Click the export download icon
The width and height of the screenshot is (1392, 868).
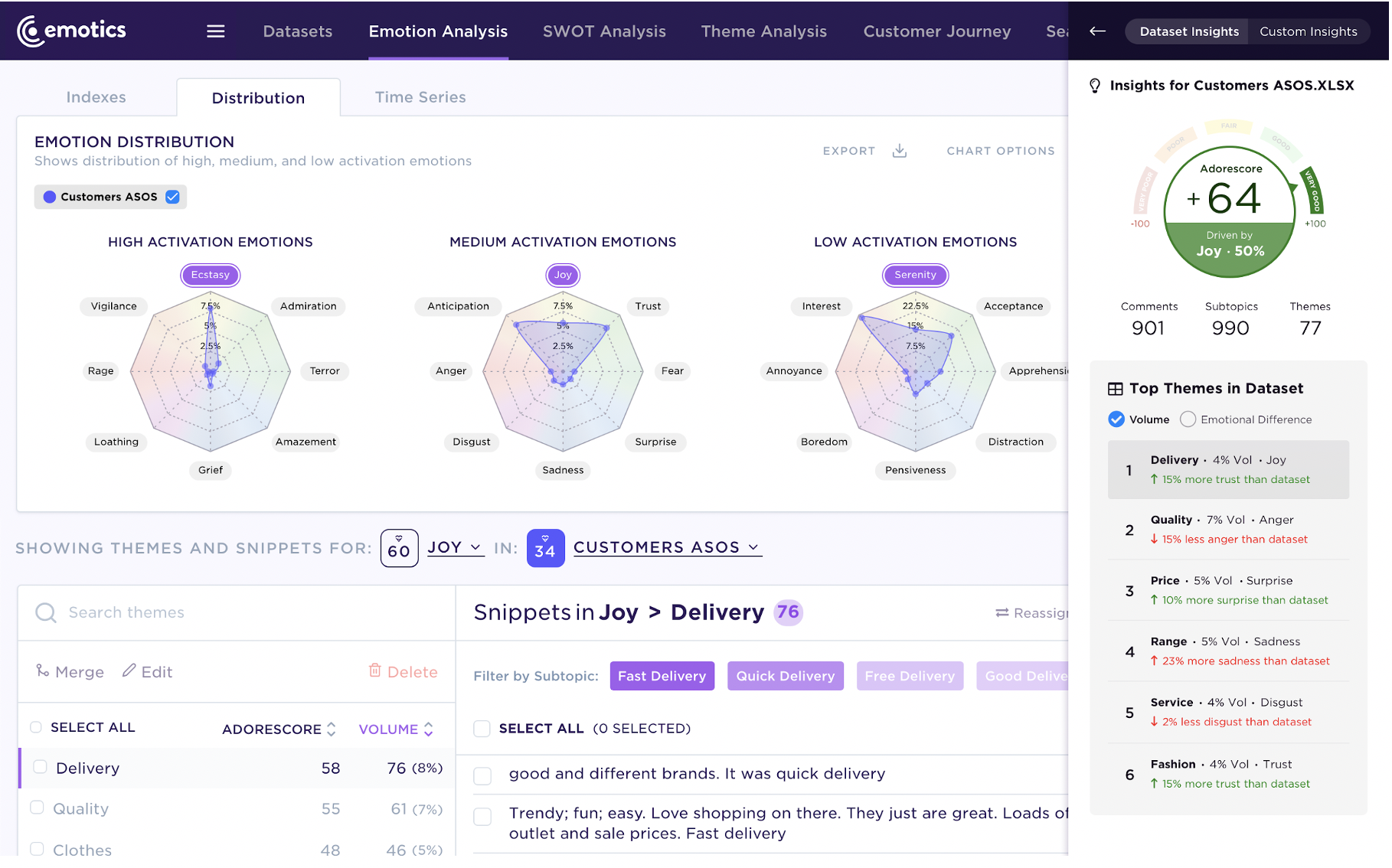[x=900, y=151]
